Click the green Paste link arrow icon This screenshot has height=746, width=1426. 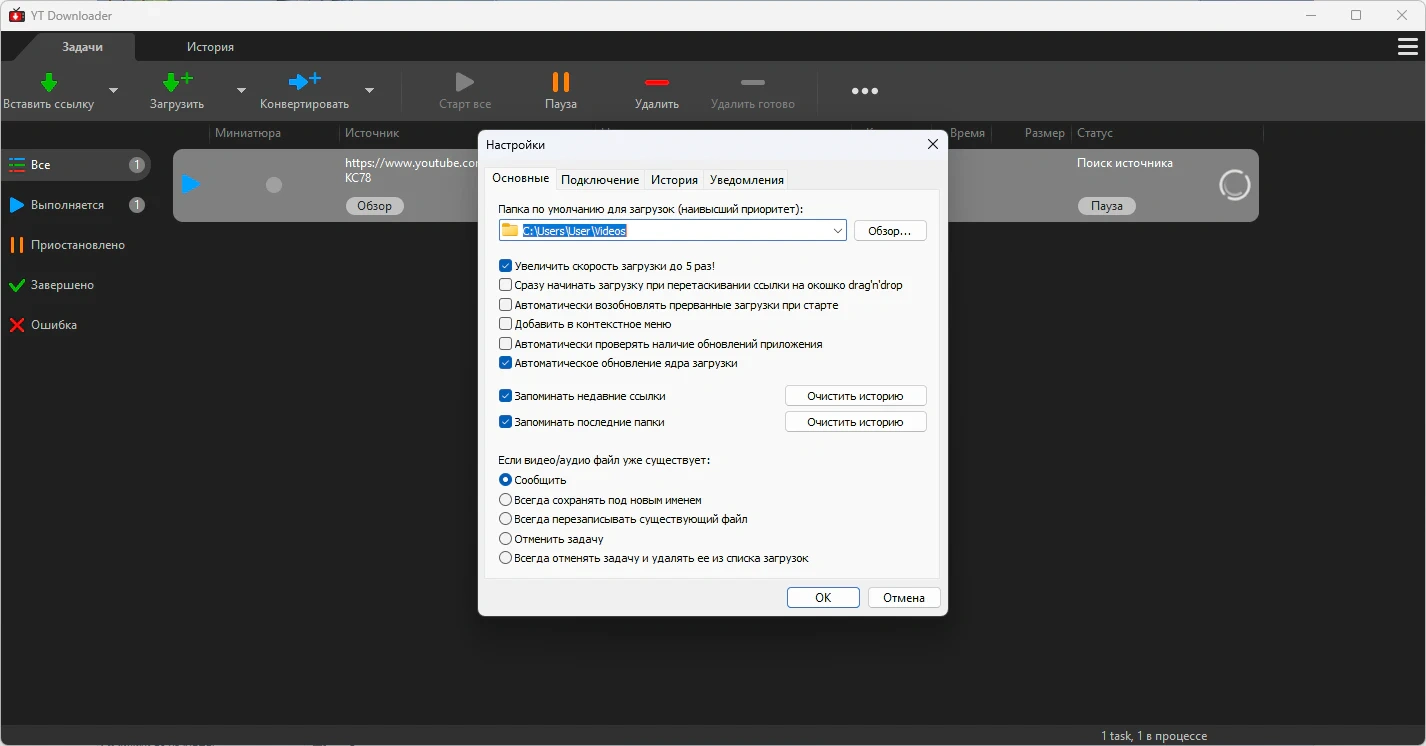[x=48, y=83]
